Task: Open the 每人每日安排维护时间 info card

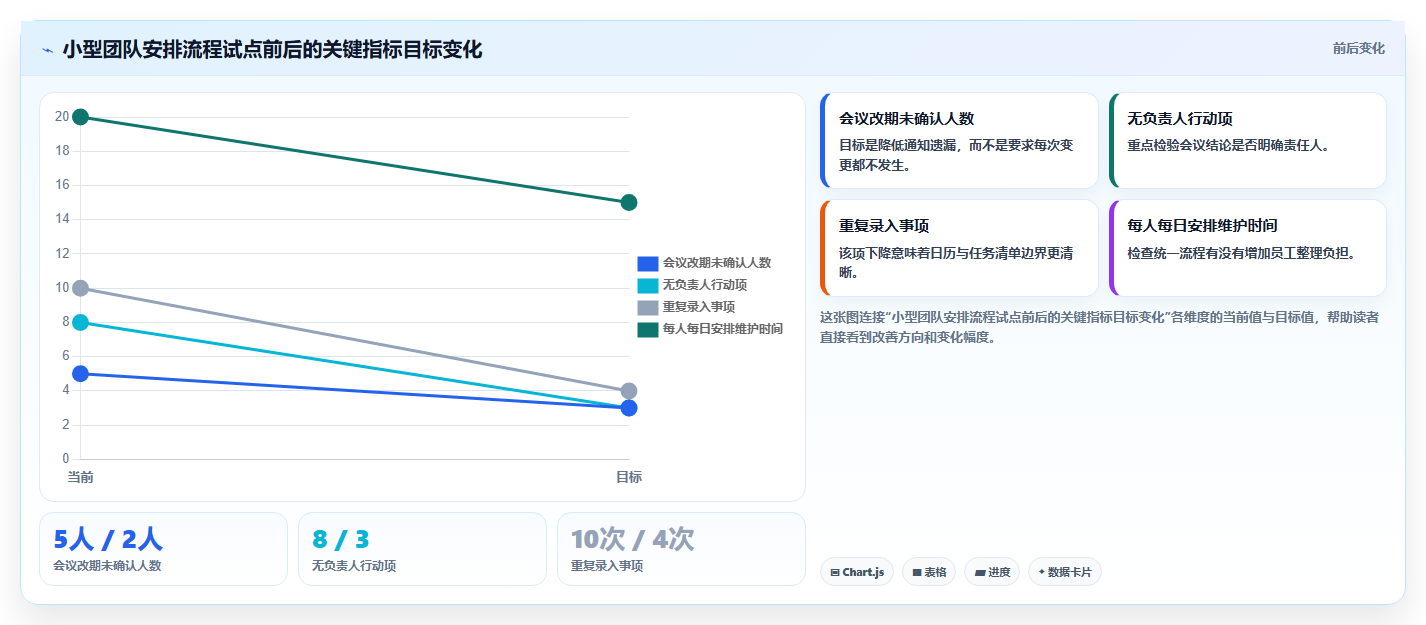Action: [1248, 248]
